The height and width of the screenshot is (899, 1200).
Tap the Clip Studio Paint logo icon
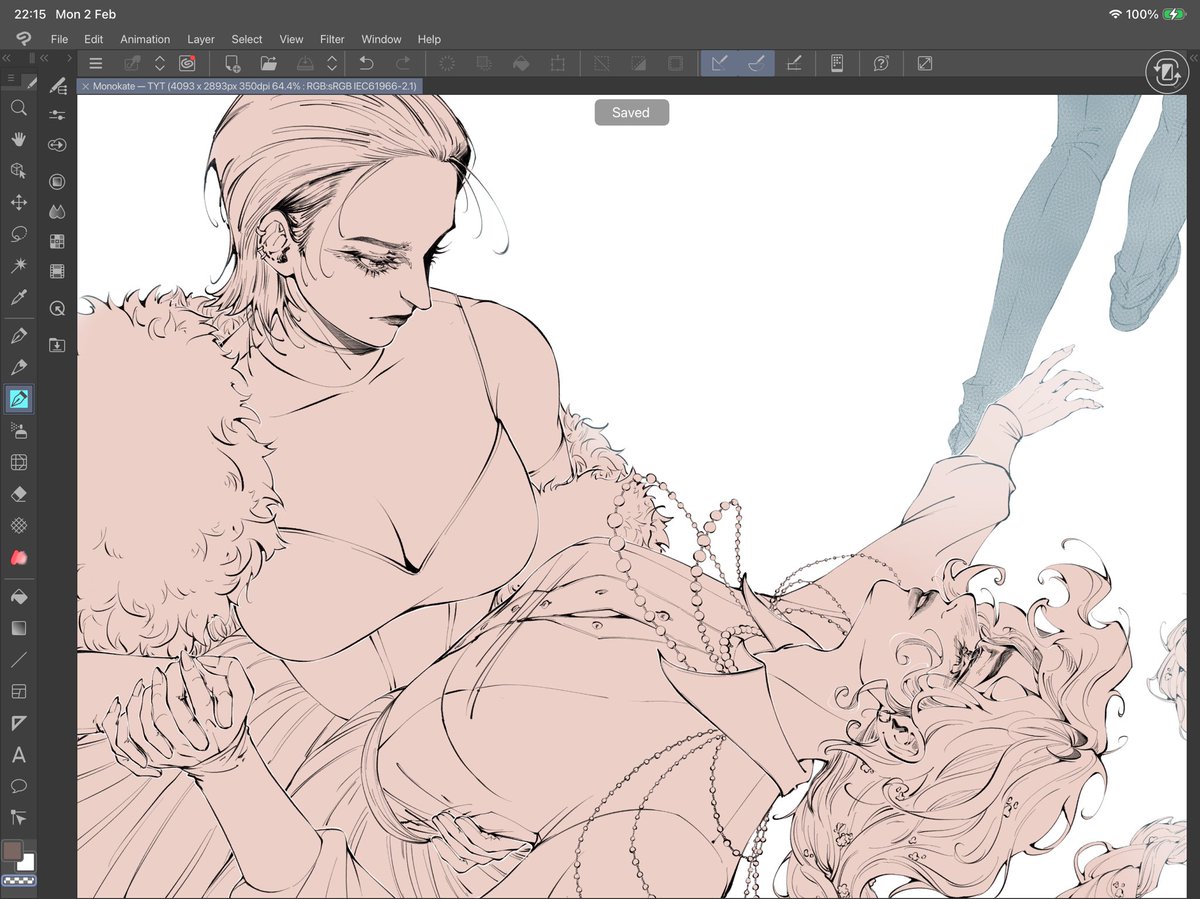tap(184, 62)
